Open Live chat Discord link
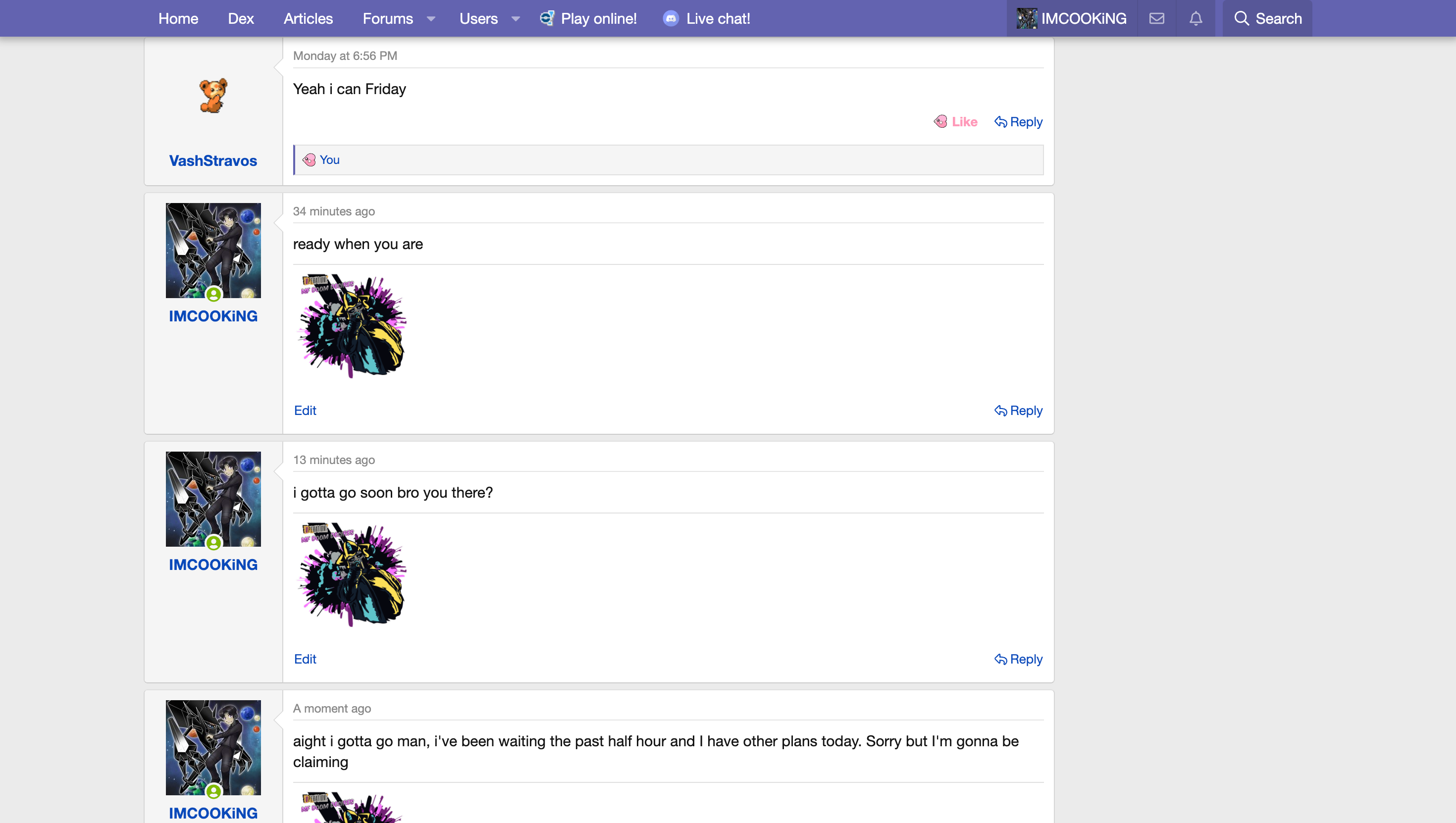Viewport: 1456px width, 823px height. pyautogui.click(x=707, y=19)
